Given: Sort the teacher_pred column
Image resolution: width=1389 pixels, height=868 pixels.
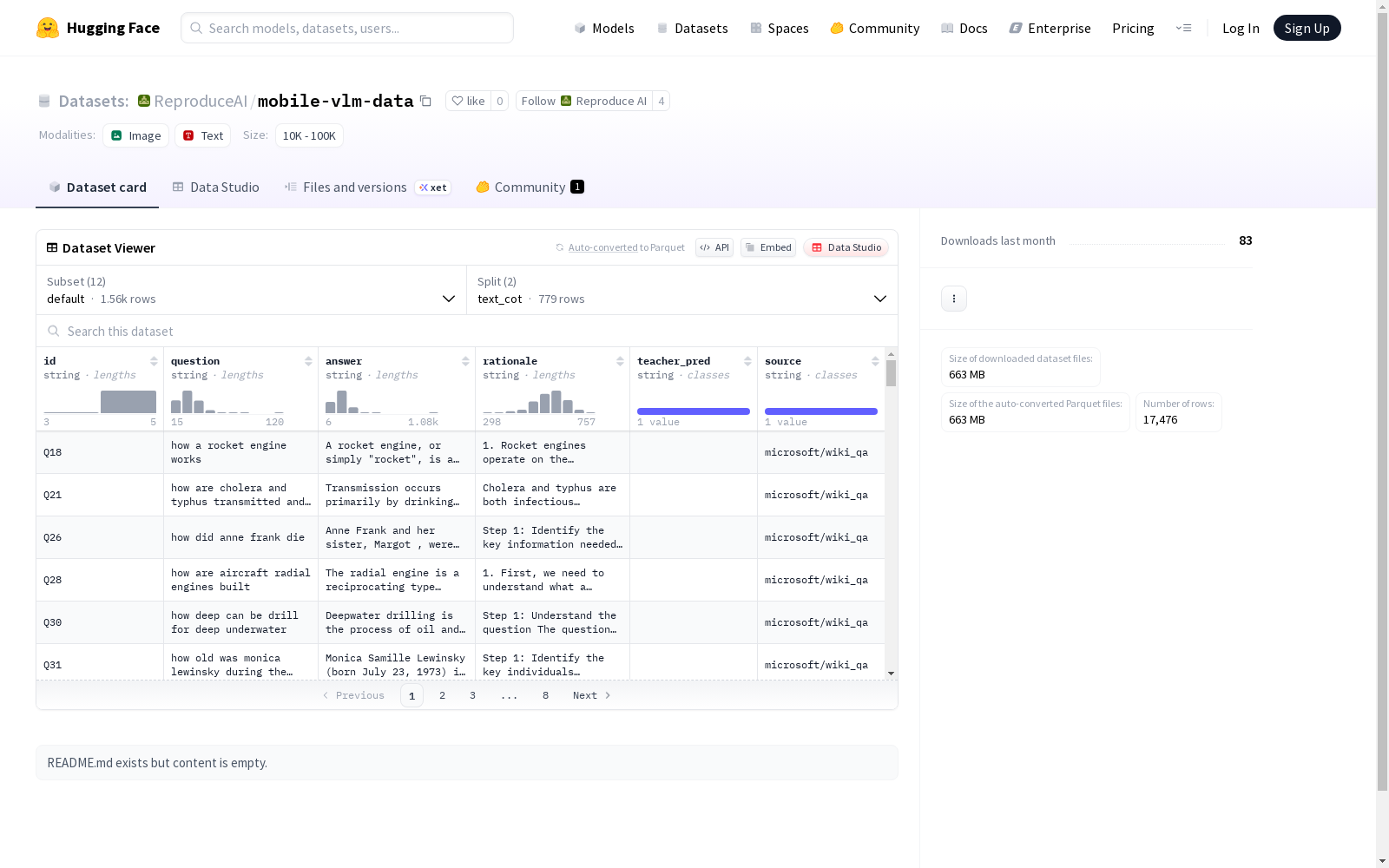Looking at the screenshot, I should click(x=747, y=361).
